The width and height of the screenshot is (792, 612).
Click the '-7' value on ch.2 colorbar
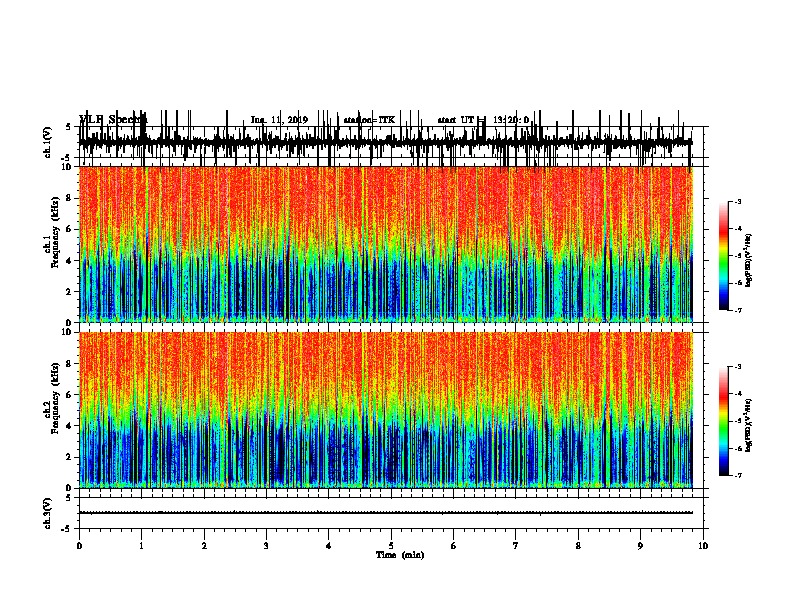(738, 475)
